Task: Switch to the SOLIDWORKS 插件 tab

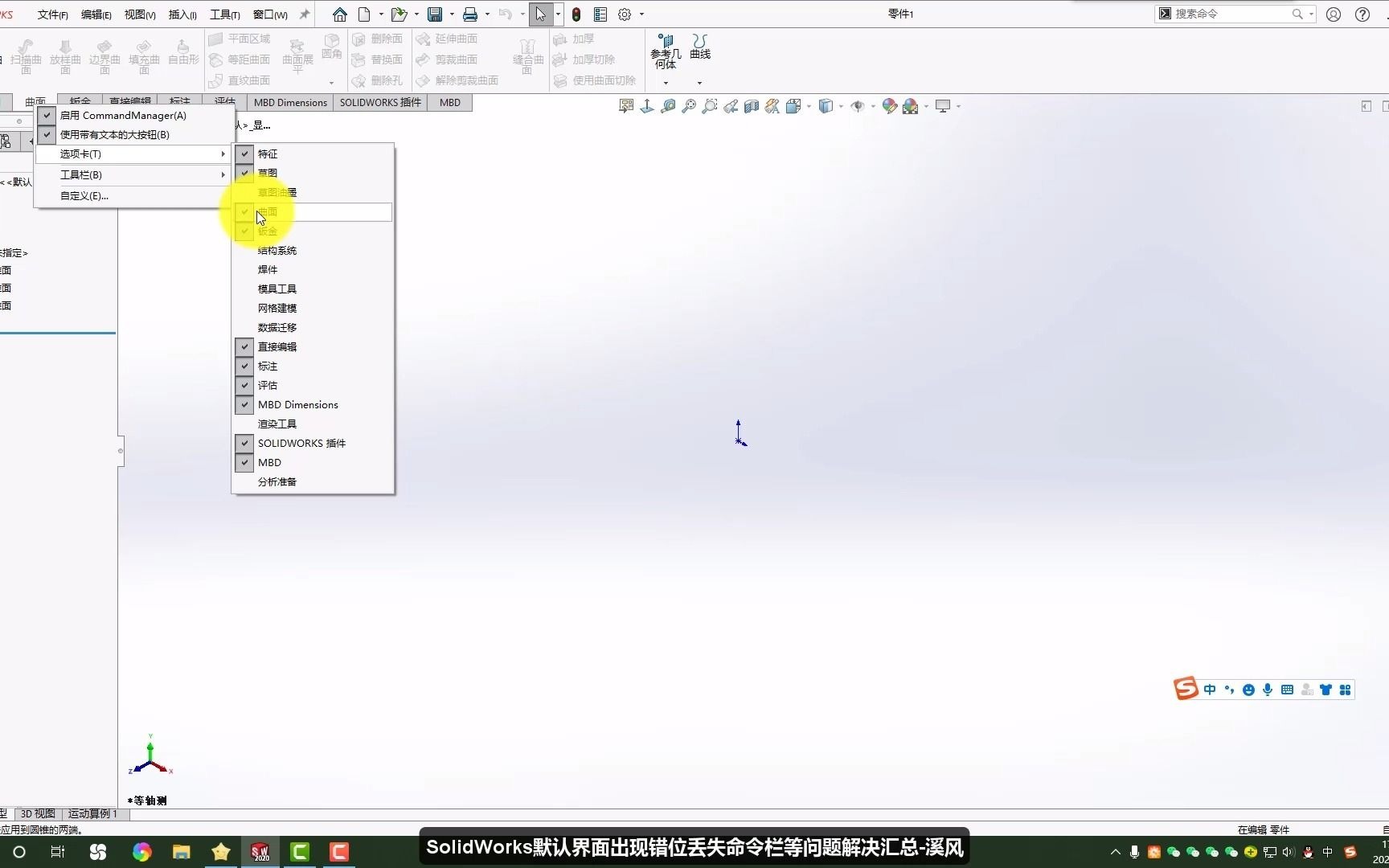Action: pos(380,102)
